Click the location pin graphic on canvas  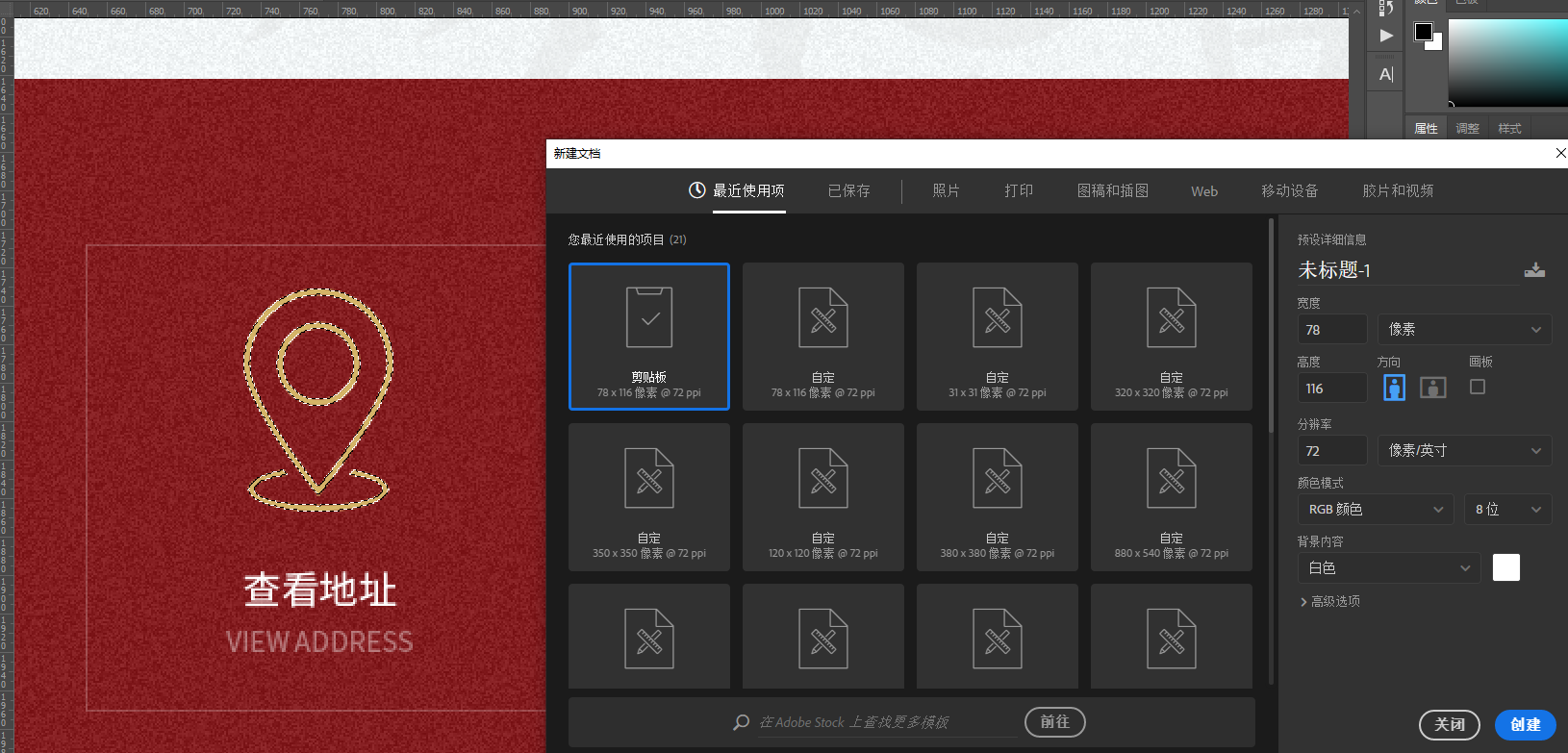(318, 398)
